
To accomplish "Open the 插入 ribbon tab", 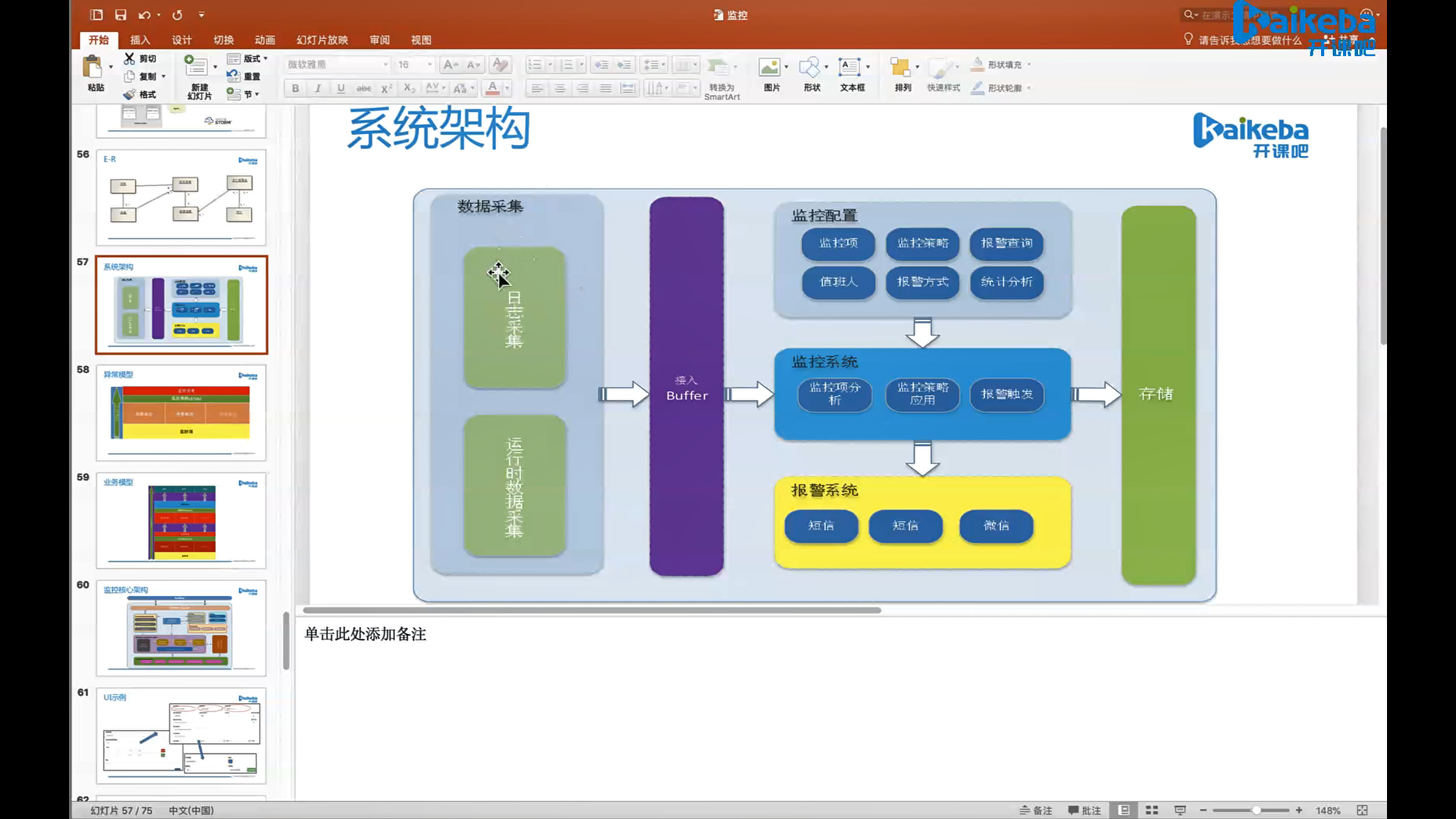I will [x=140, y=39].
